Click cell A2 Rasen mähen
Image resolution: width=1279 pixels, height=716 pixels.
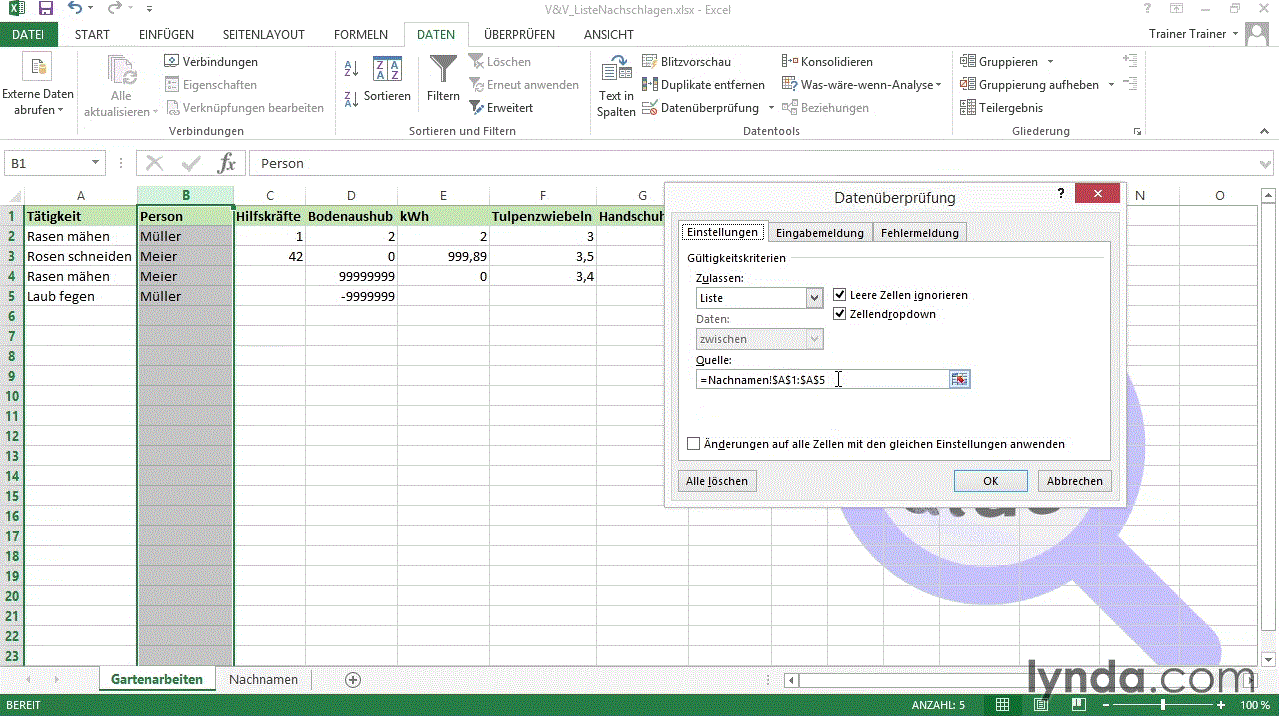point(80,236)
